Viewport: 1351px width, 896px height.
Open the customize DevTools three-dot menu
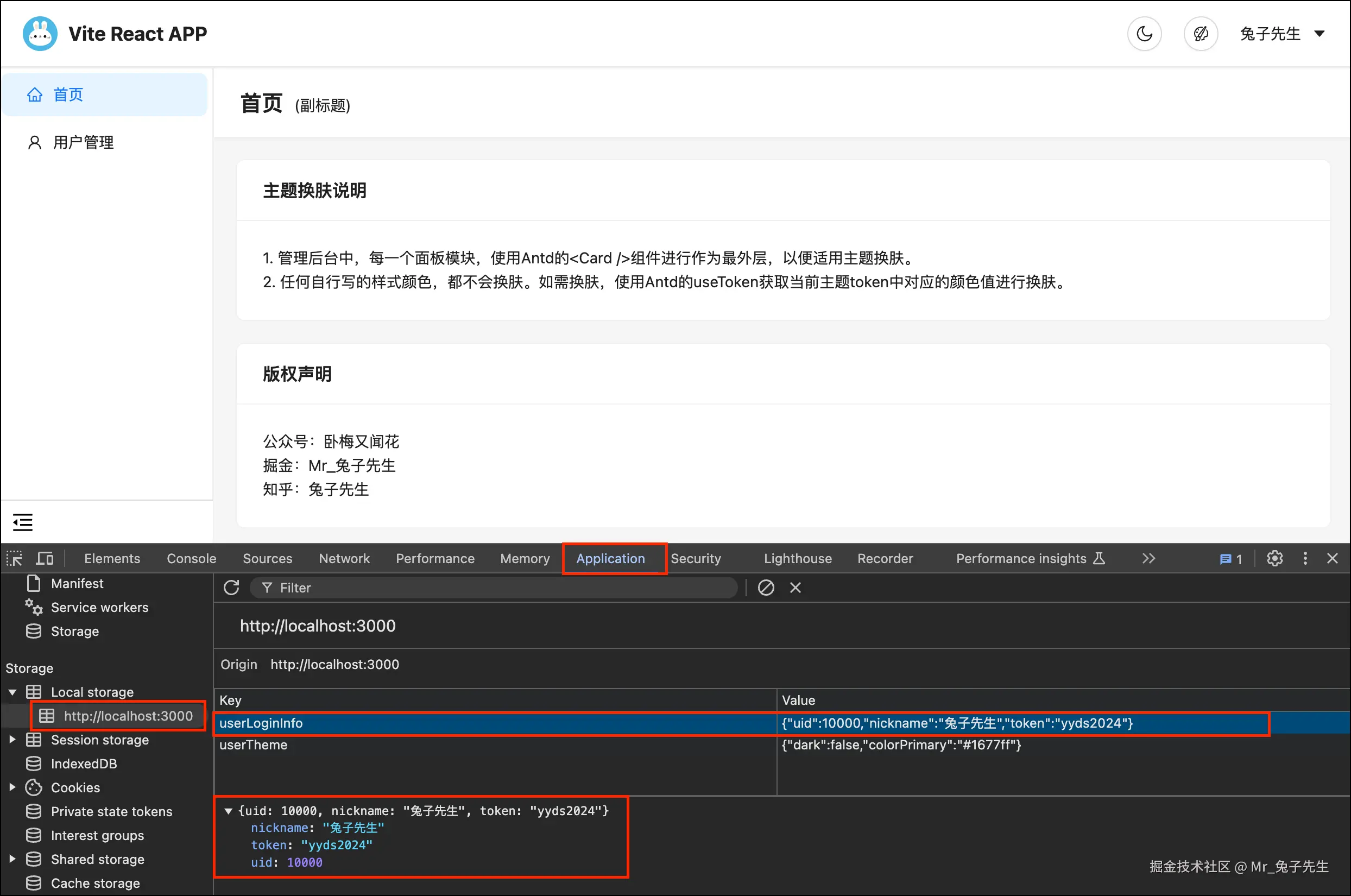pos(1305,558)
